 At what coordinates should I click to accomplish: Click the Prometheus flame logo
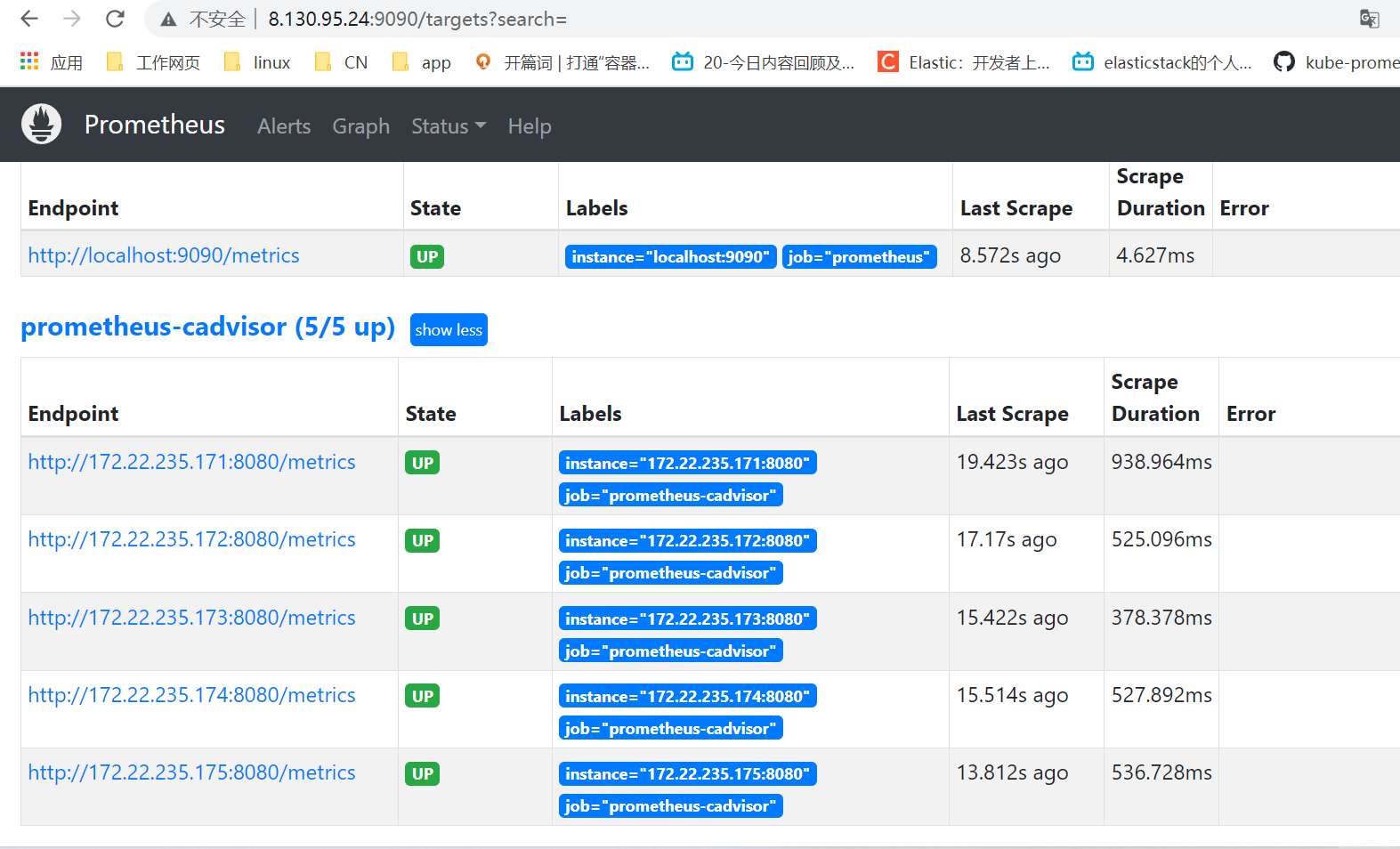42,125
